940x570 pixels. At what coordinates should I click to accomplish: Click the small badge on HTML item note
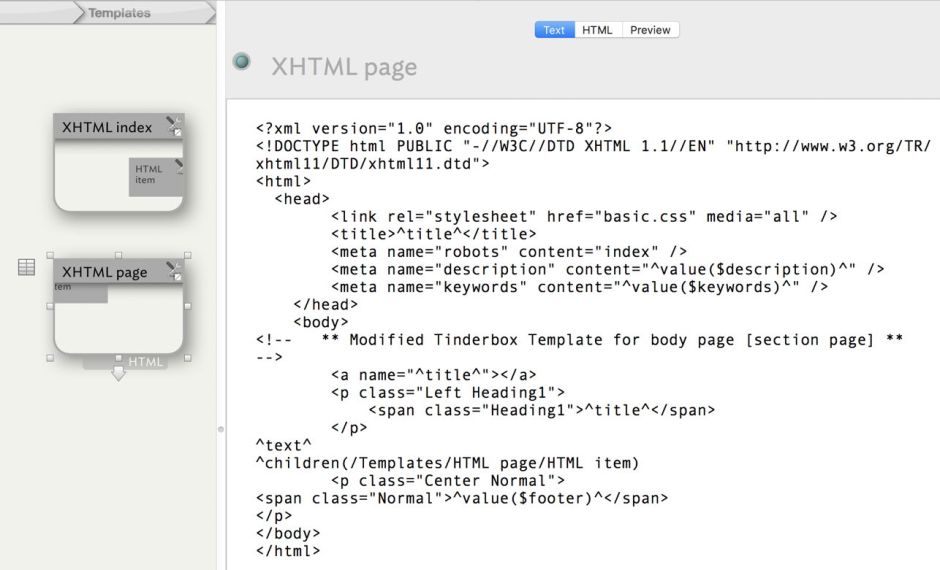tap(179, 165)
